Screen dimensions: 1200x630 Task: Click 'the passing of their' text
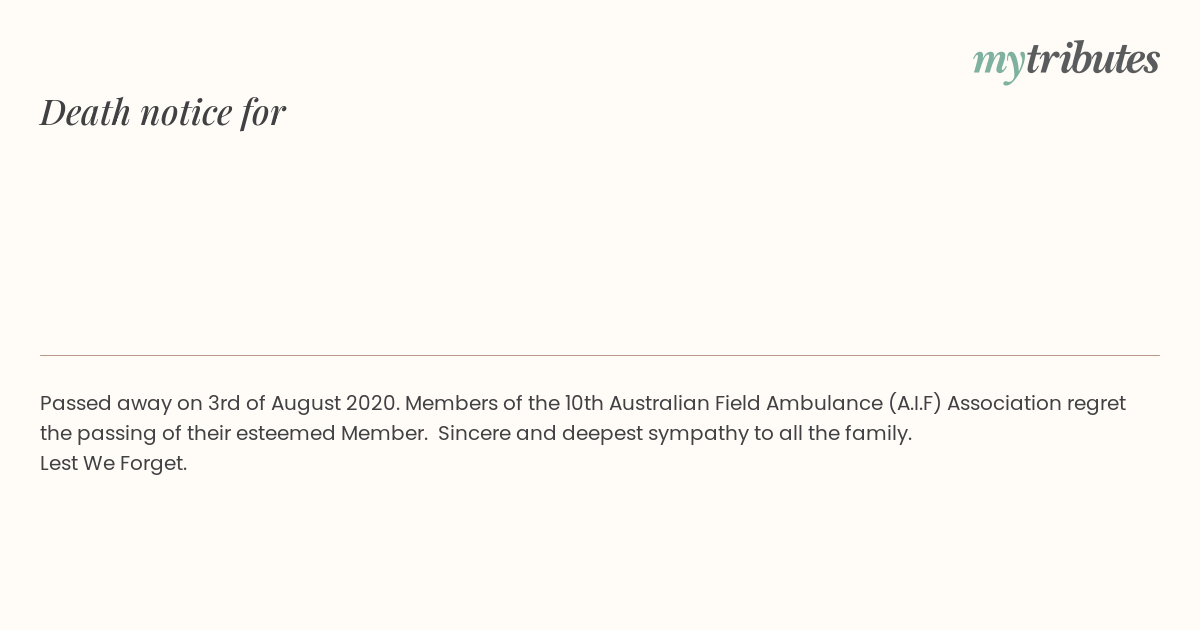coord(135,434)
